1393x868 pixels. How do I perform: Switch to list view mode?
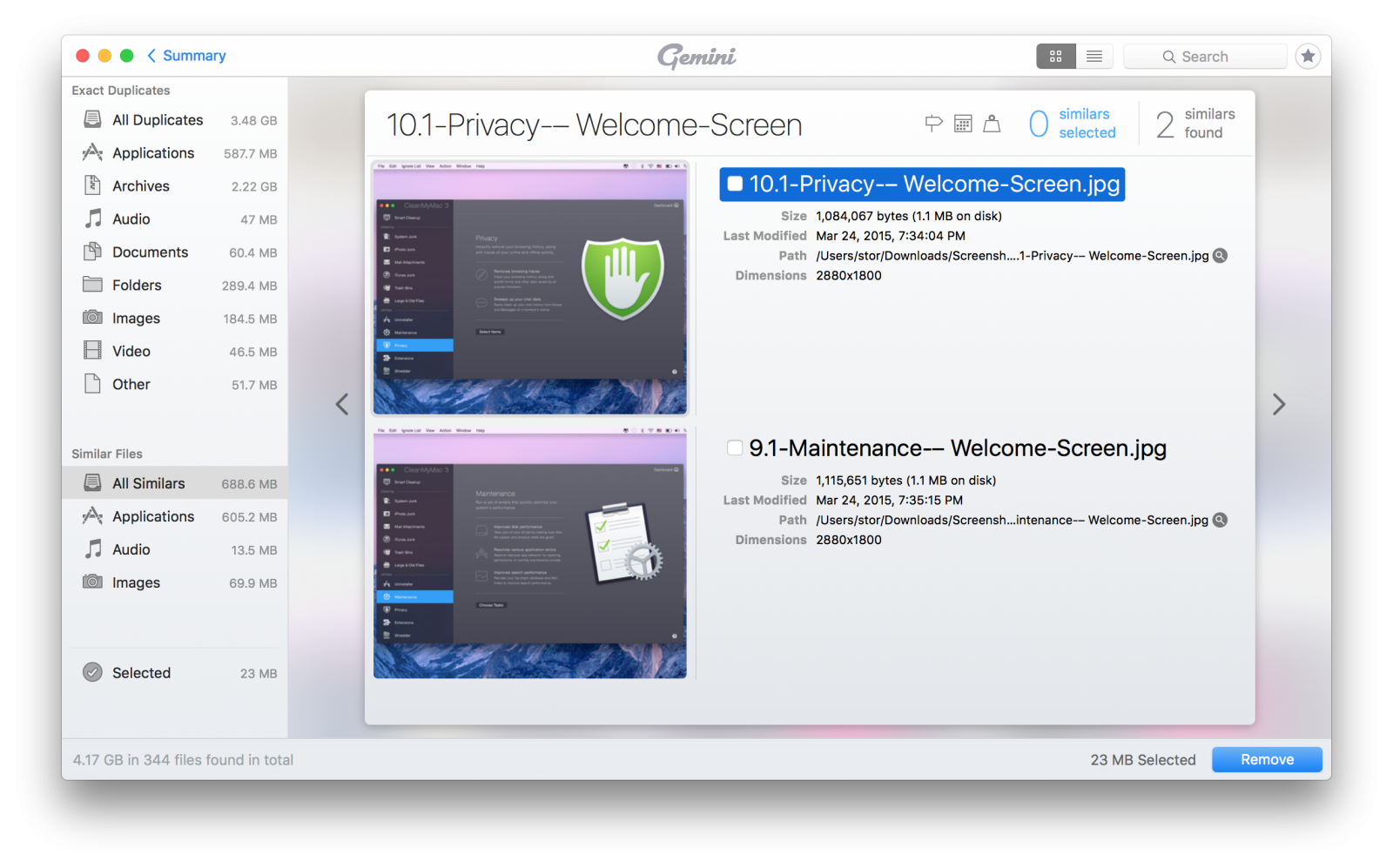point(1094,56)
